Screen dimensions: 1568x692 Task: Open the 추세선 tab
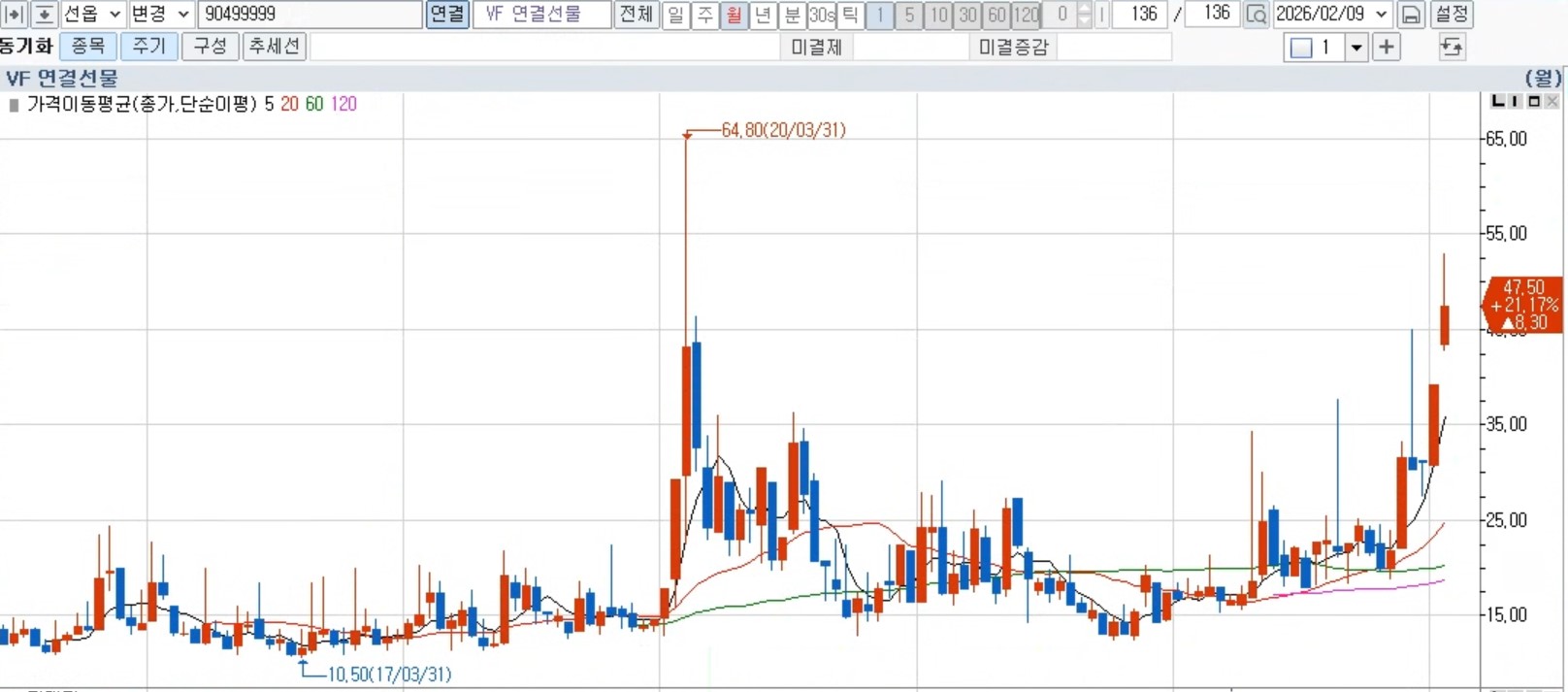point(275,47)
